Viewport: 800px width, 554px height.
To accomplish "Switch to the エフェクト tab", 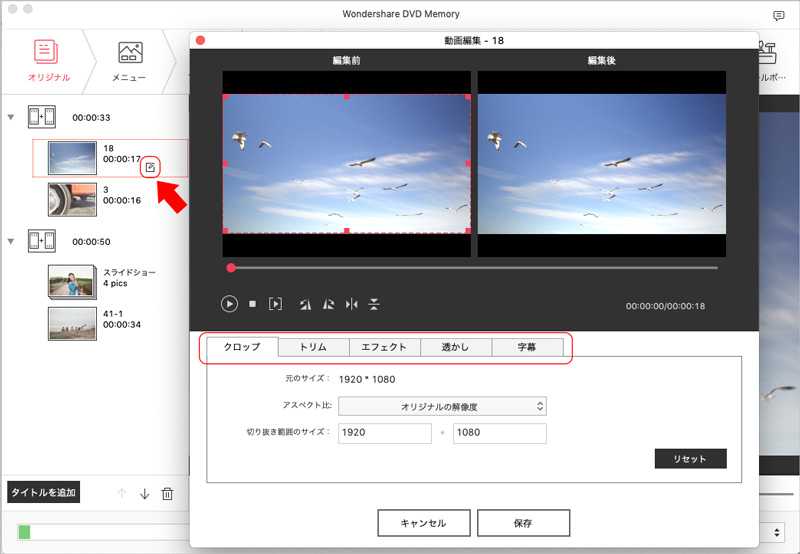I will (384, 347).
